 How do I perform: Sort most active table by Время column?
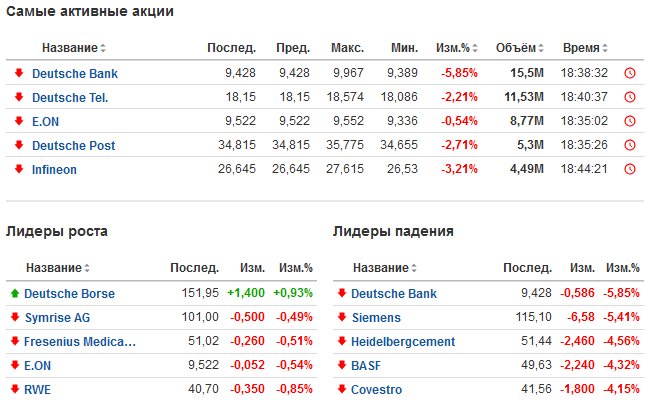click(585, 48)
